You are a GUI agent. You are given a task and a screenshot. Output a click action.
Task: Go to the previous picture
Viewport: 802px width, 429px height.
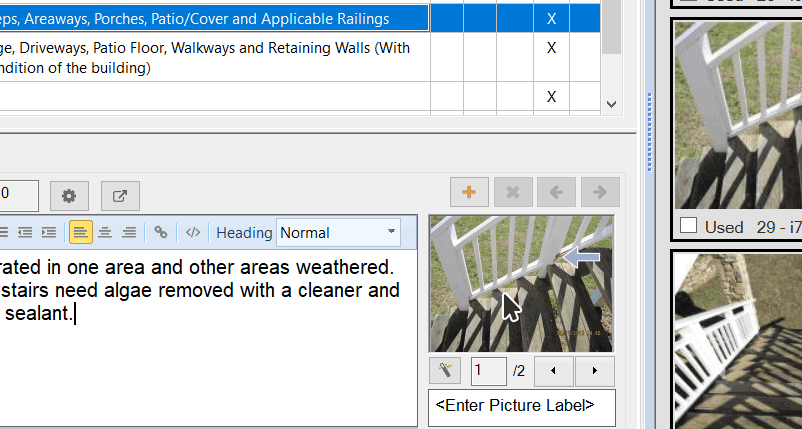click(554, 371)
